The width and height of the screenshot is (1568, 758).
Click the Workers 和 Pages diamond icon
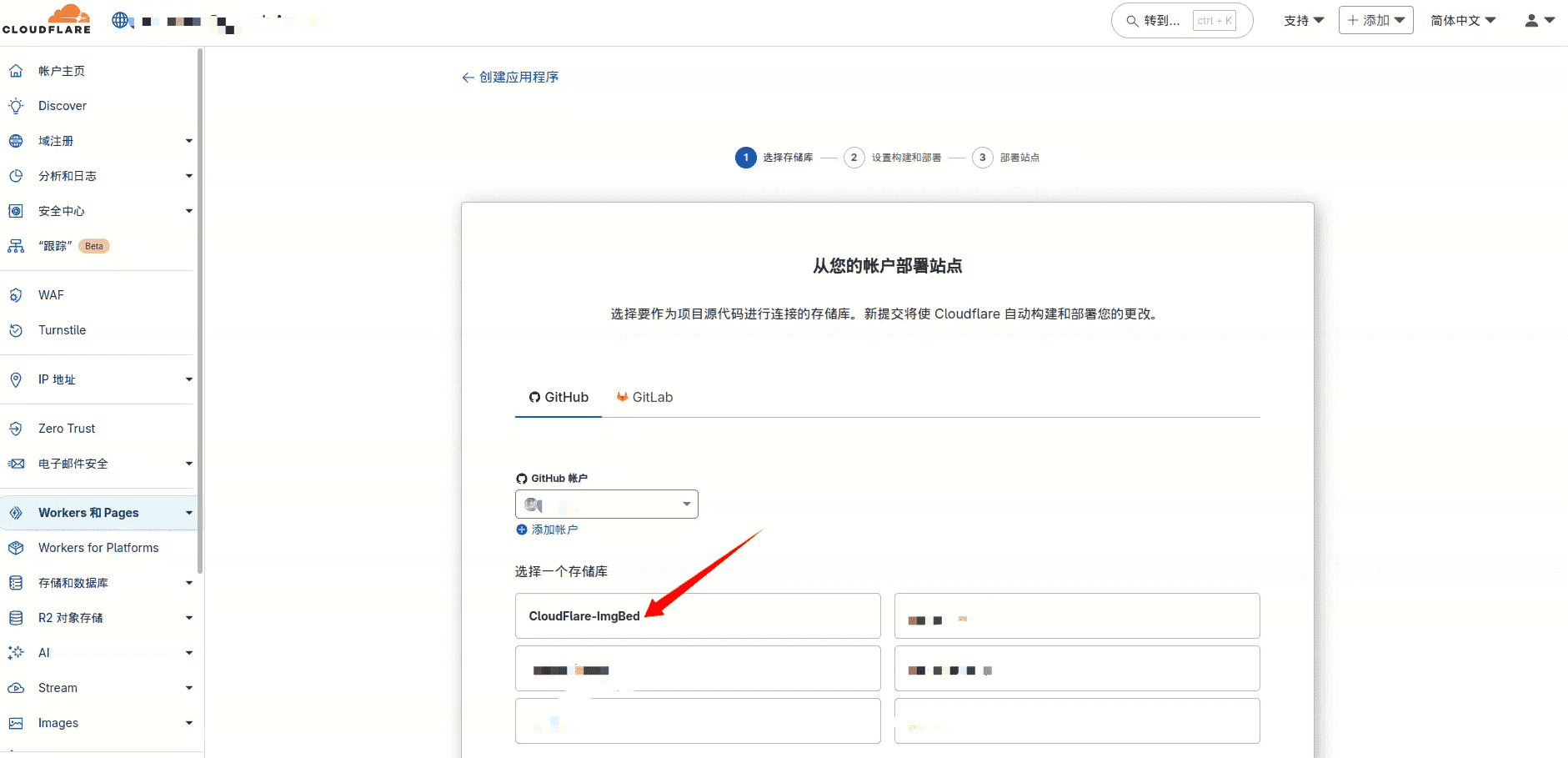(16, 513)
